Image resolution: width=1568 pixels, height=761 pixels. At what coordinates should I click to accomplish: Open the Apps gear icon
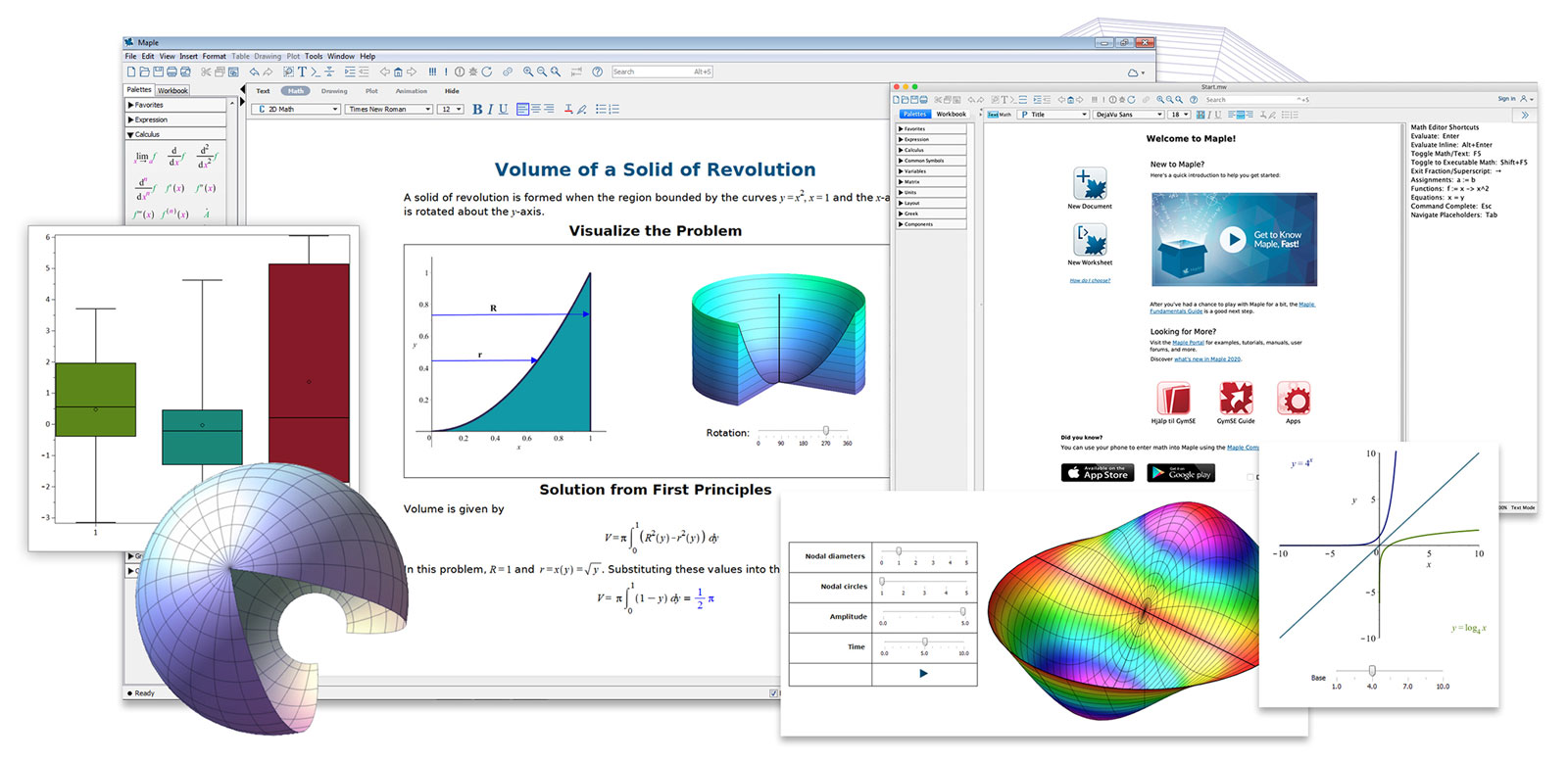[1294, 399]
